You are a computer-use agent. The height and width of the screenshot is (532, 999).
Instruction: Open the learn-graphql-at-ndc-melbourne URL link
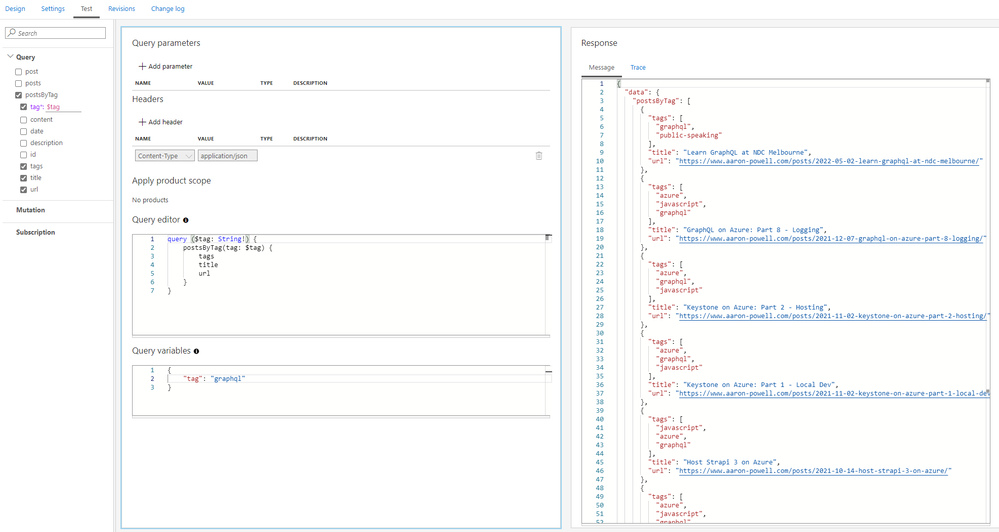(x=828, y=161)
